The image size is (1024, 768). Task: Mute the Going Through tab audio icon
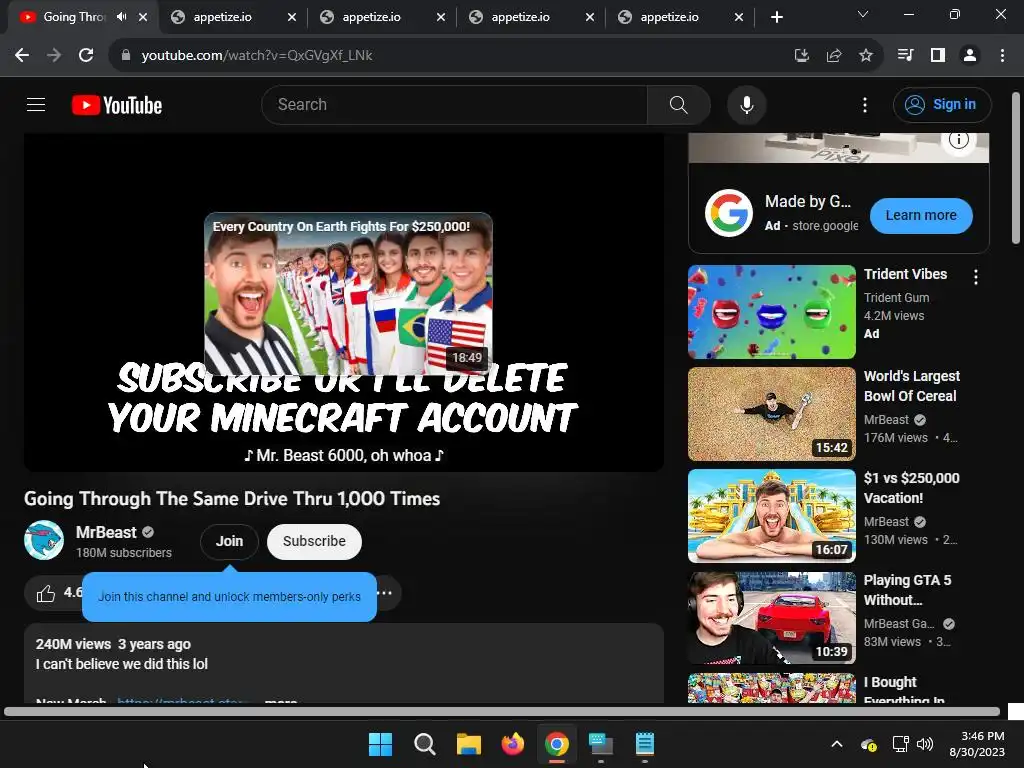coord(121,17)
